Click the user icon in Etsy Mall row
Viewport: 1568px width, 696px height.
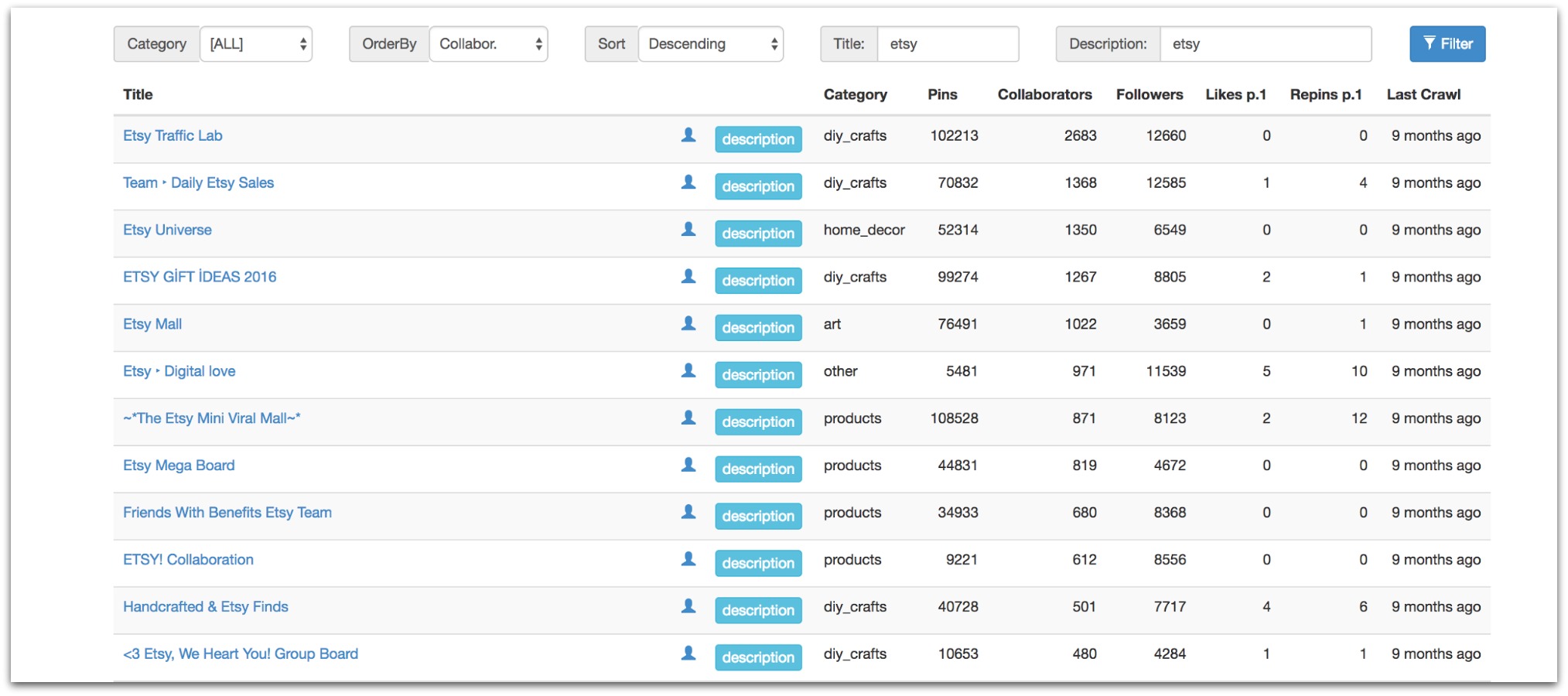tap(688, 324)
